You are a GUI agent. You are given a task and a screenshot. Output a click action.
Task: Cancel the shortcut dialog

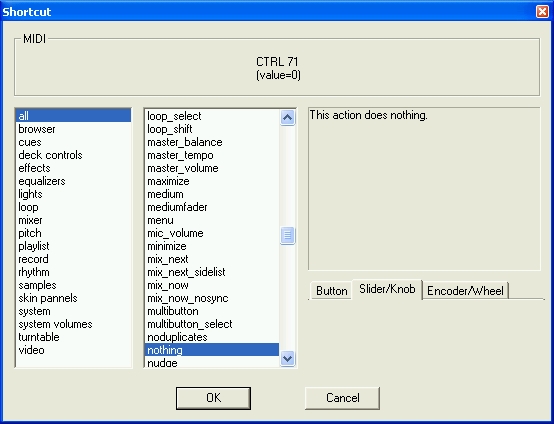point(342,398)
